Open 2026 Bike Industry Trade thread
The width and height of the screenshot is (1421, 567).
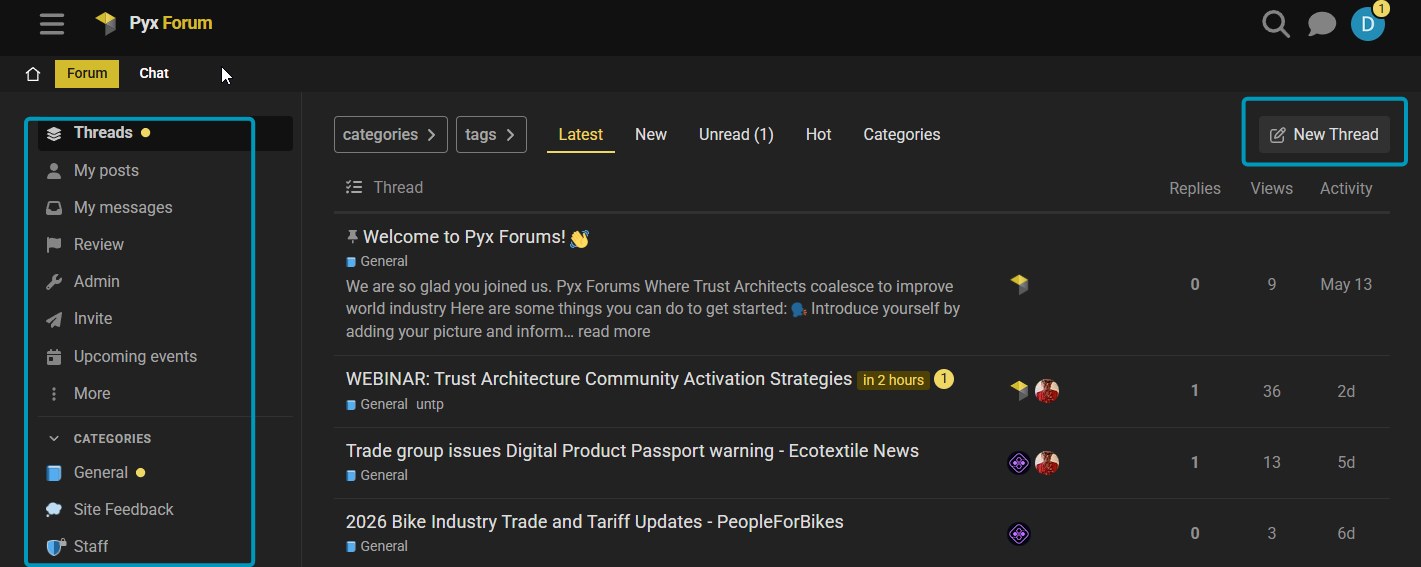pyautogui.click(x=595, y=522)
